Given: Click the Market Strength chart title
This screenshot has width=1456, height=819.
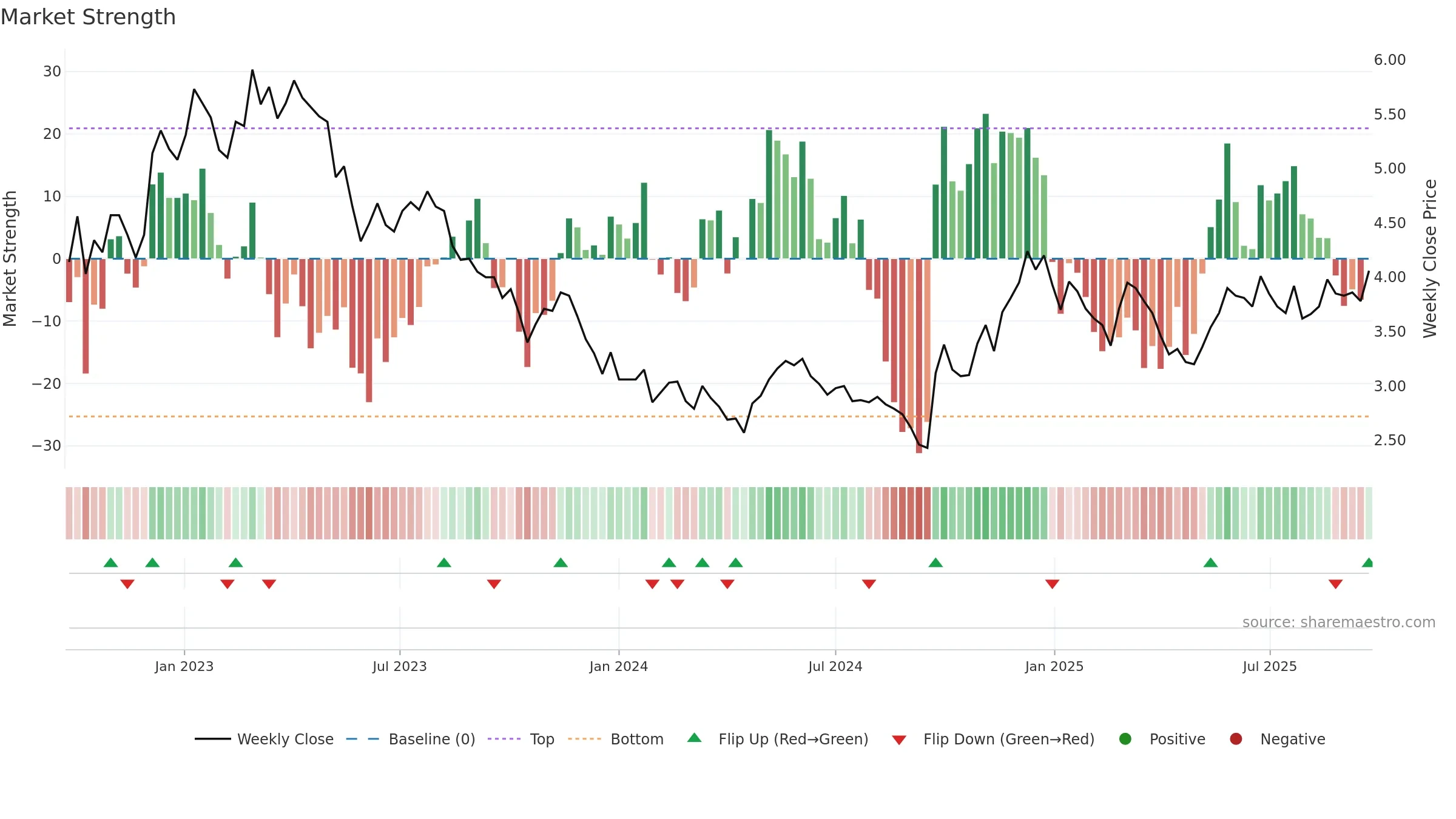Looking at the screenshot, I should (88, 17).
